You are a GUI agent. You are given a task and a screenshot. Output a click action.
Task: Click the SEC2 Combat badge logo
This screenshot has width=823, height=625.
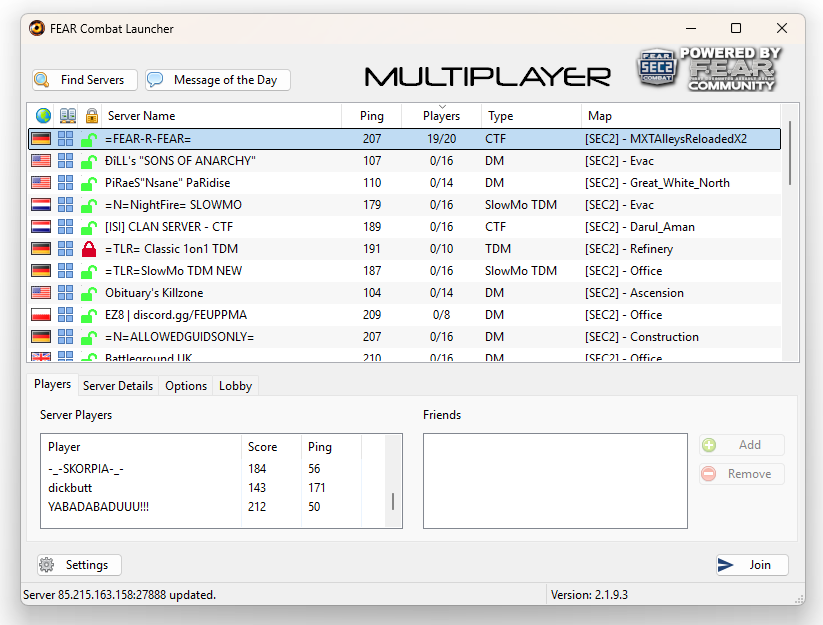click(x=657, y=67)
